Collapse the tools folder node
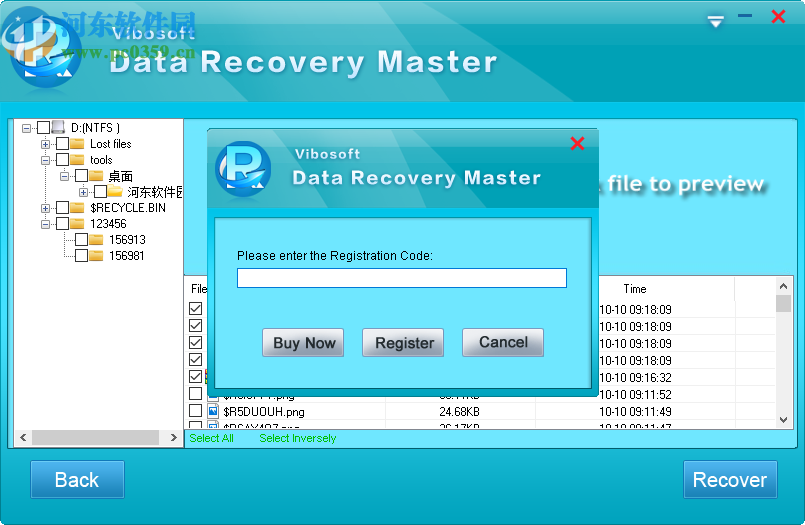 45,160
